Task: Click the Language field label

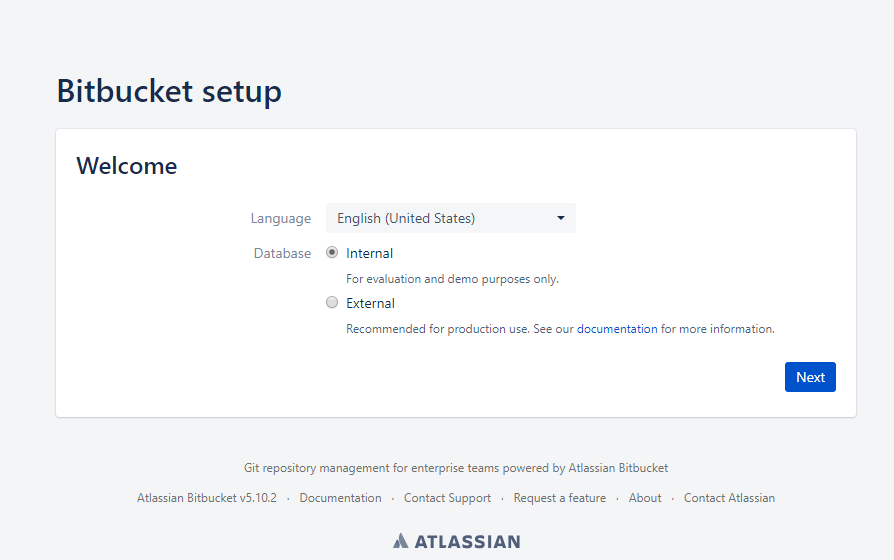Action: [x=281, y=218]
